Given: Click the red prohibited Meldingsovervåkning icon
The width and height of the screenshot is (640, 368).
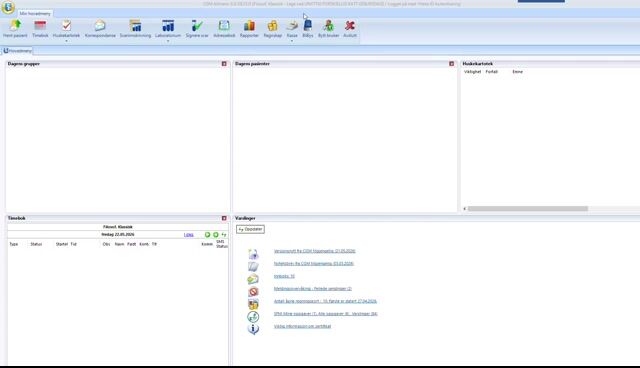Looking at the screenshot, I should coord(253,292).
